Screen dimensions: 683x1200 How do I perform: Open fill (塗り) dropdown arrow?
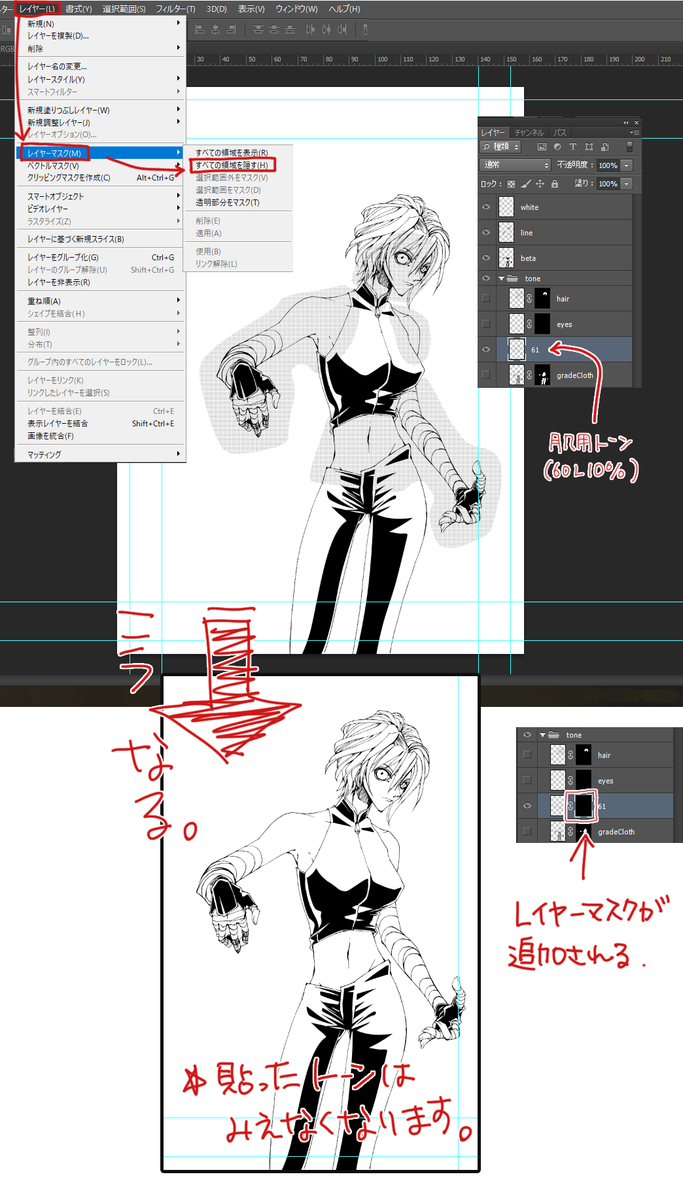point(626,184)
